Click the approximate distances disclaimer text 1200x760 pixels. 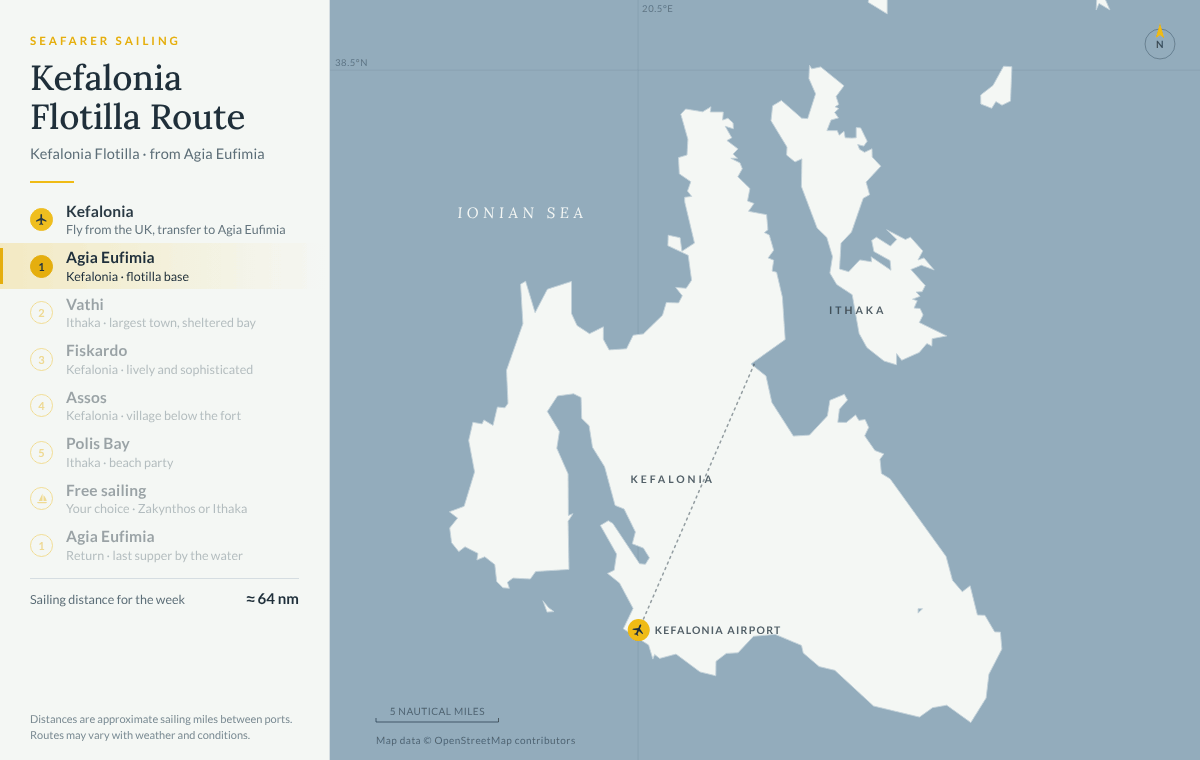[161, 727]
